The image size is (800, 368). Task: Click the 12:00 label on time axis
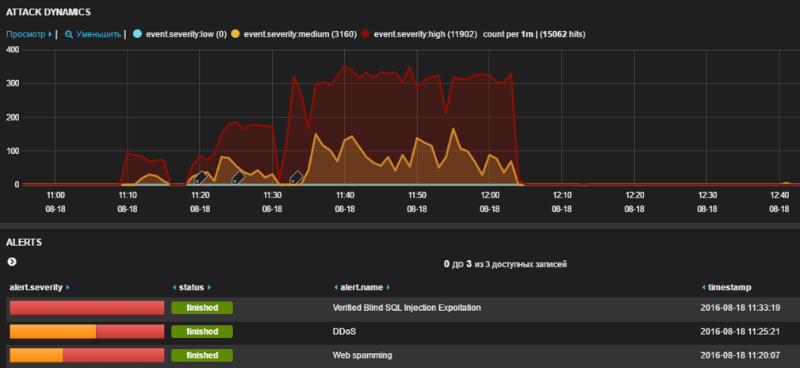point(490,195)
